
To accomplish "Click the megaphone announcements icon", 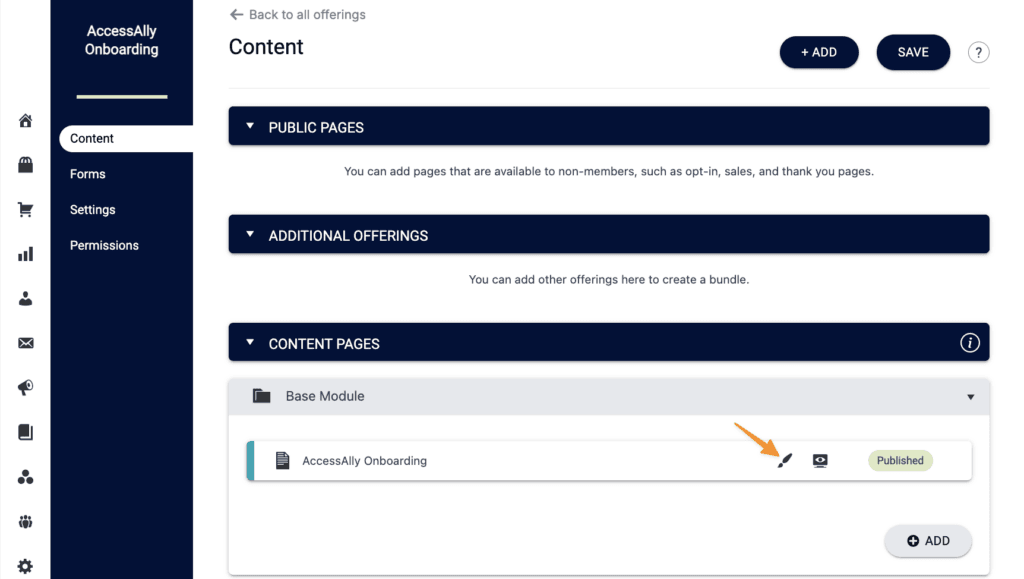I will (26, 388).
